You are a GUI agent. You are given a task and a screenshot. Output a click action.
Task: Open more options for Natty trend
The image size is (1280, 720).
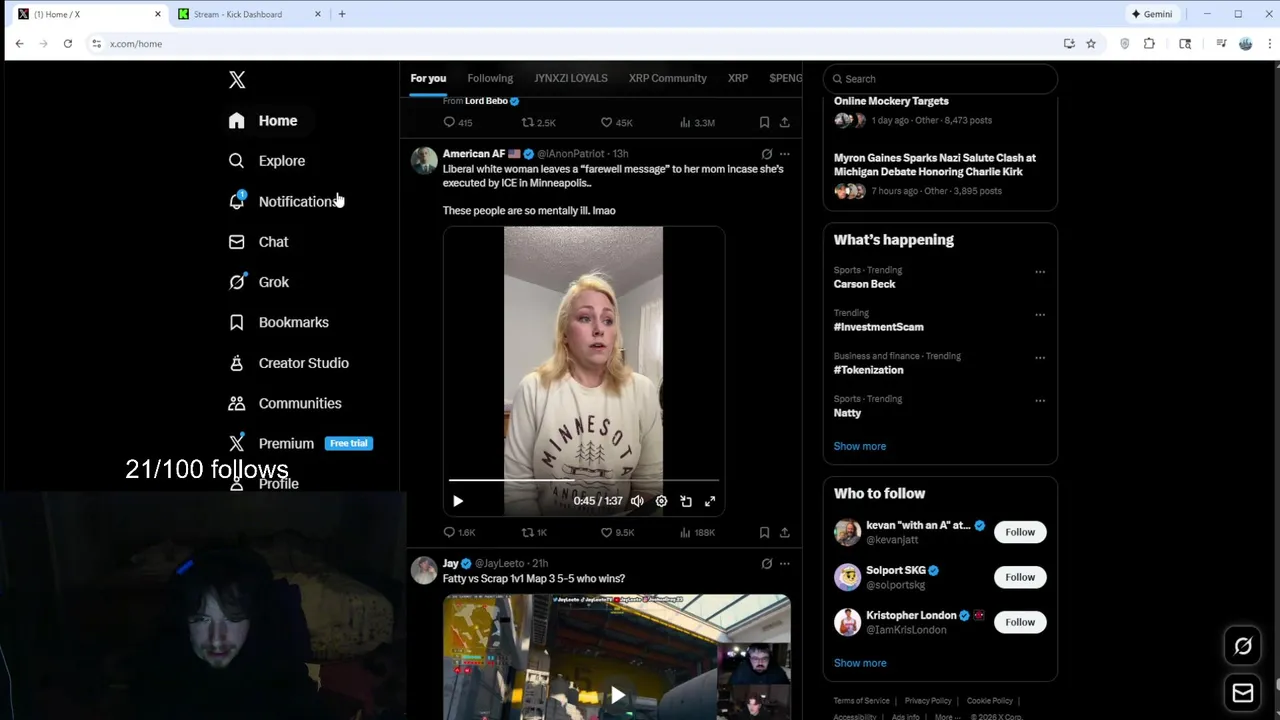[1040, 401]
